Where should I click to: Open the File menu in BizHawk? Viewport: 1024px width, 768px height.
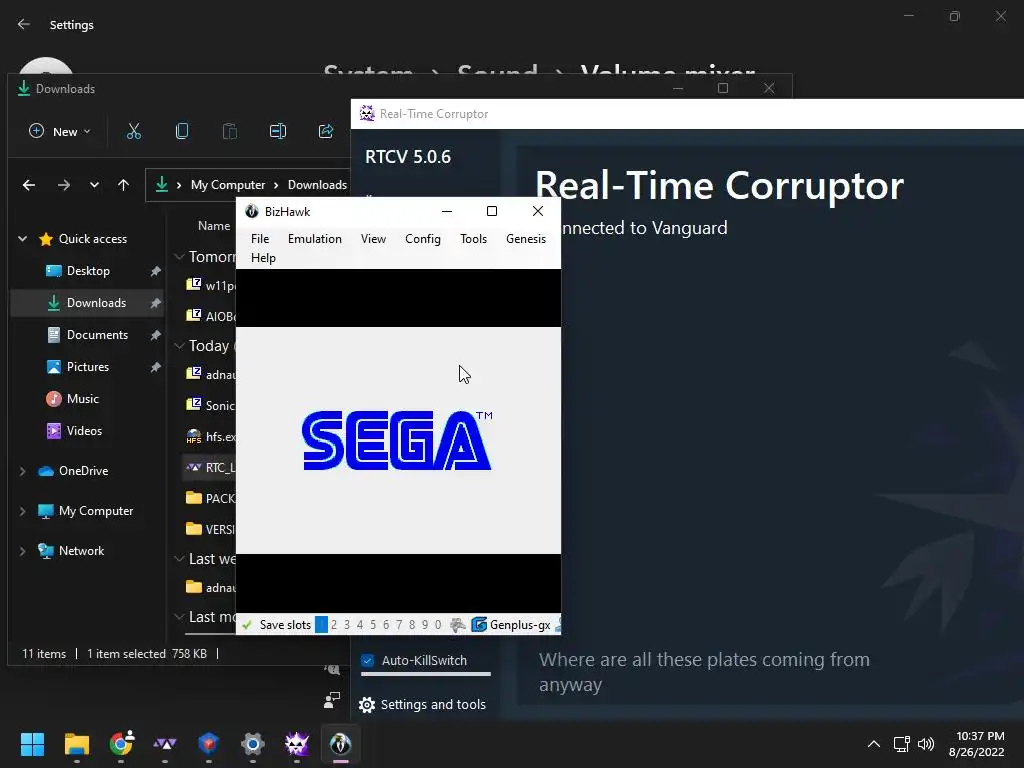click(x=260, y=239)
